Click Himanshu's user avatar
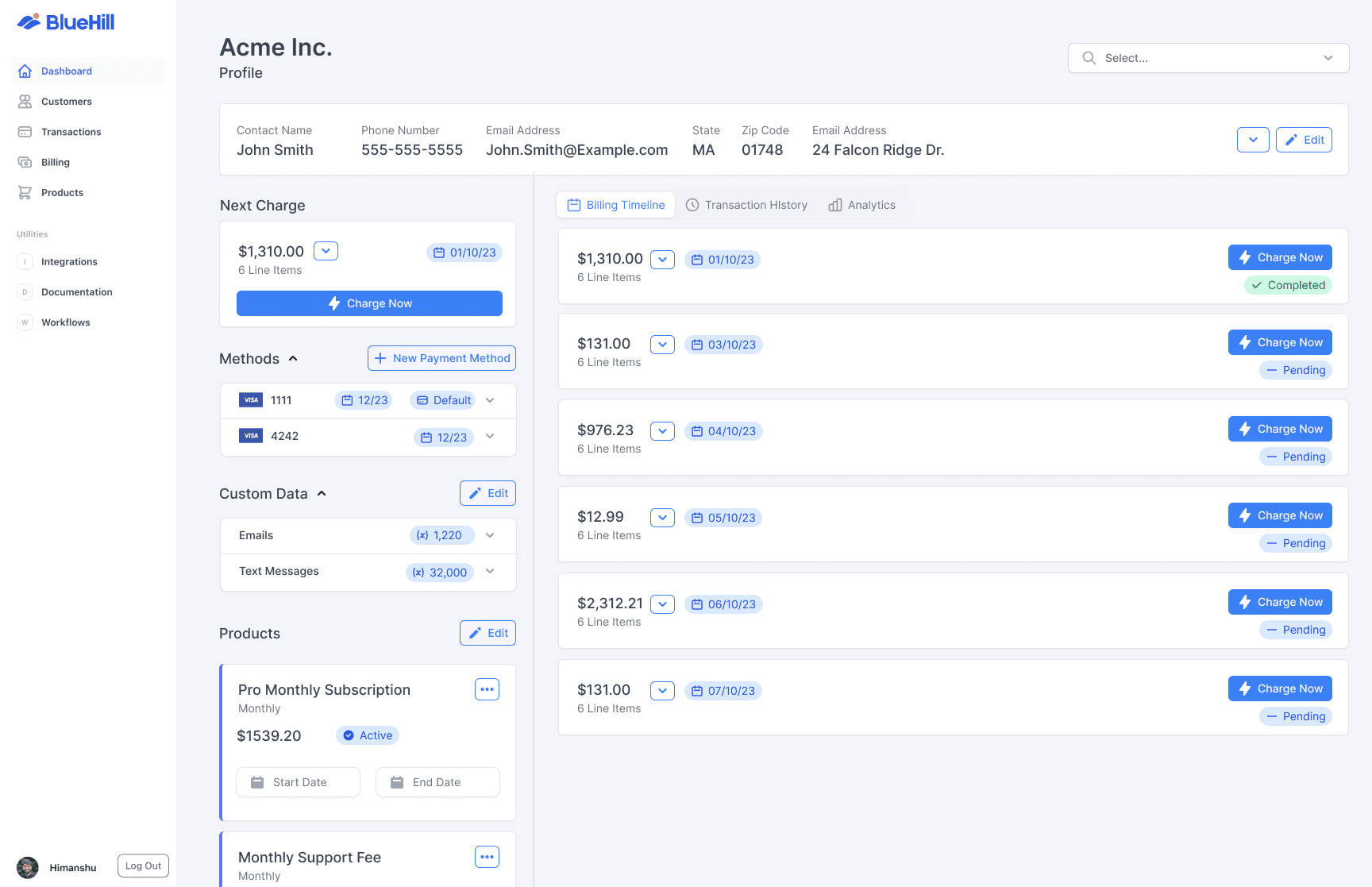Image resolution: width=1372 pixels, height=887 pixels. click(x=28, y=867)
